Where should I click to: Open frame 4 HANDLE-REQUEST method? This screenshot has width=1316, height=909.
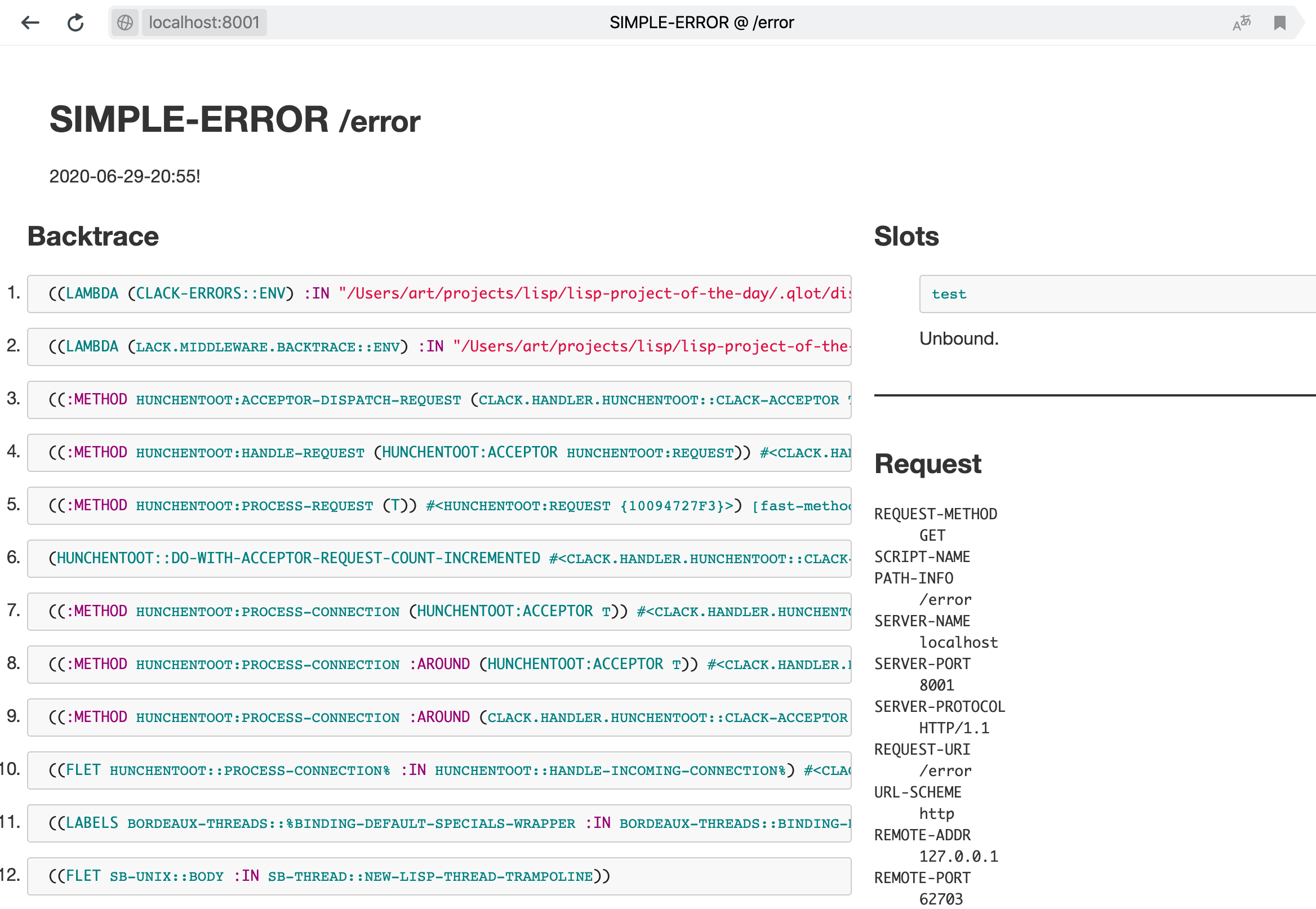point(439,453)
